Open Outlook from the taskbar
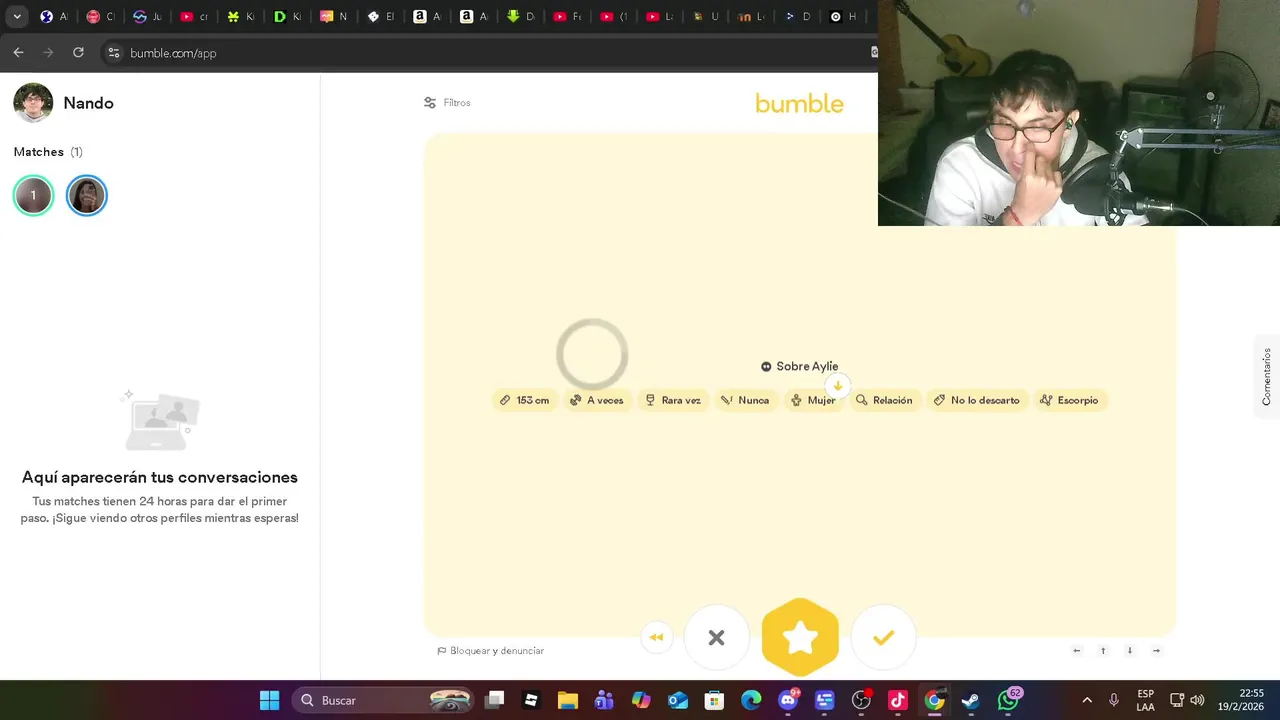The height and width of the screenshot is (720, 1280). coord(678,700)
